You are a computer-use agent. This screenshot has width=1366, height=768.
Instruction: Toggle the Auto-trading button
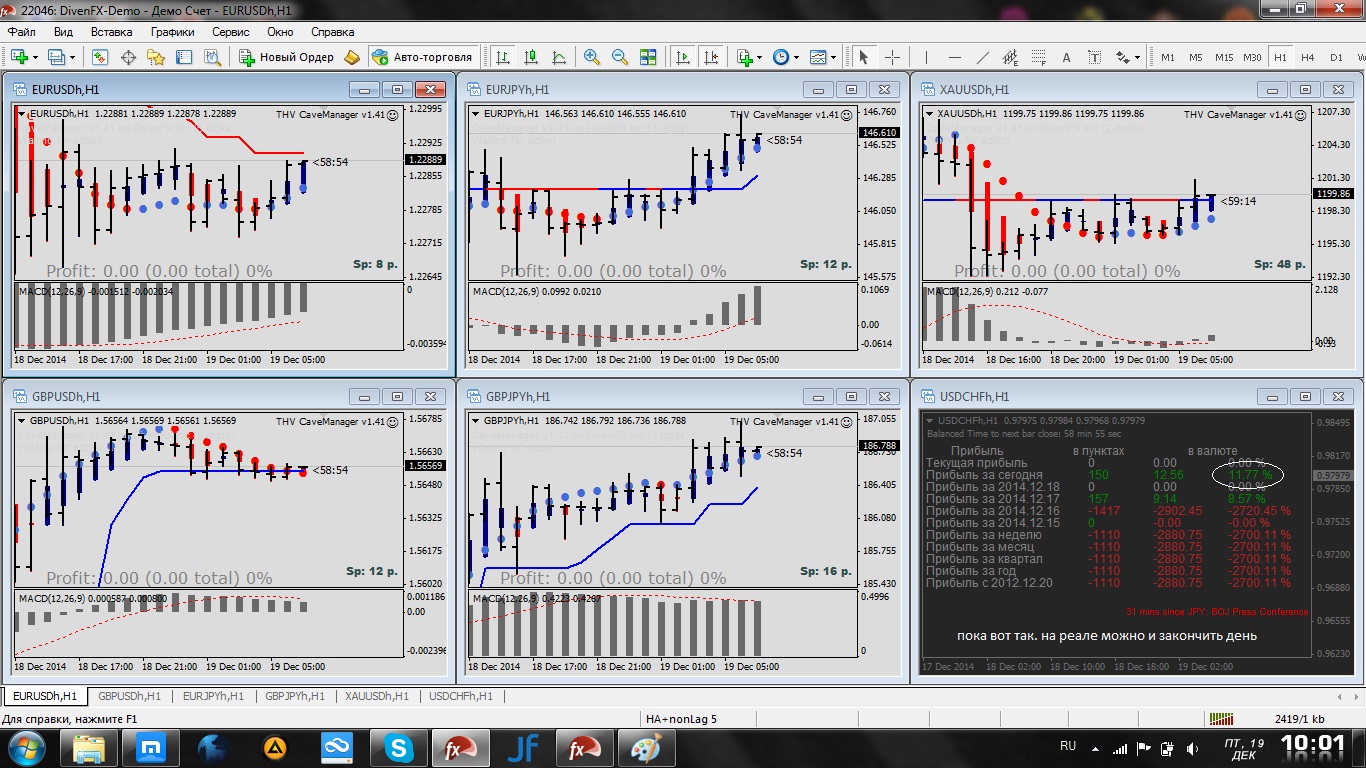coord(422,57)
